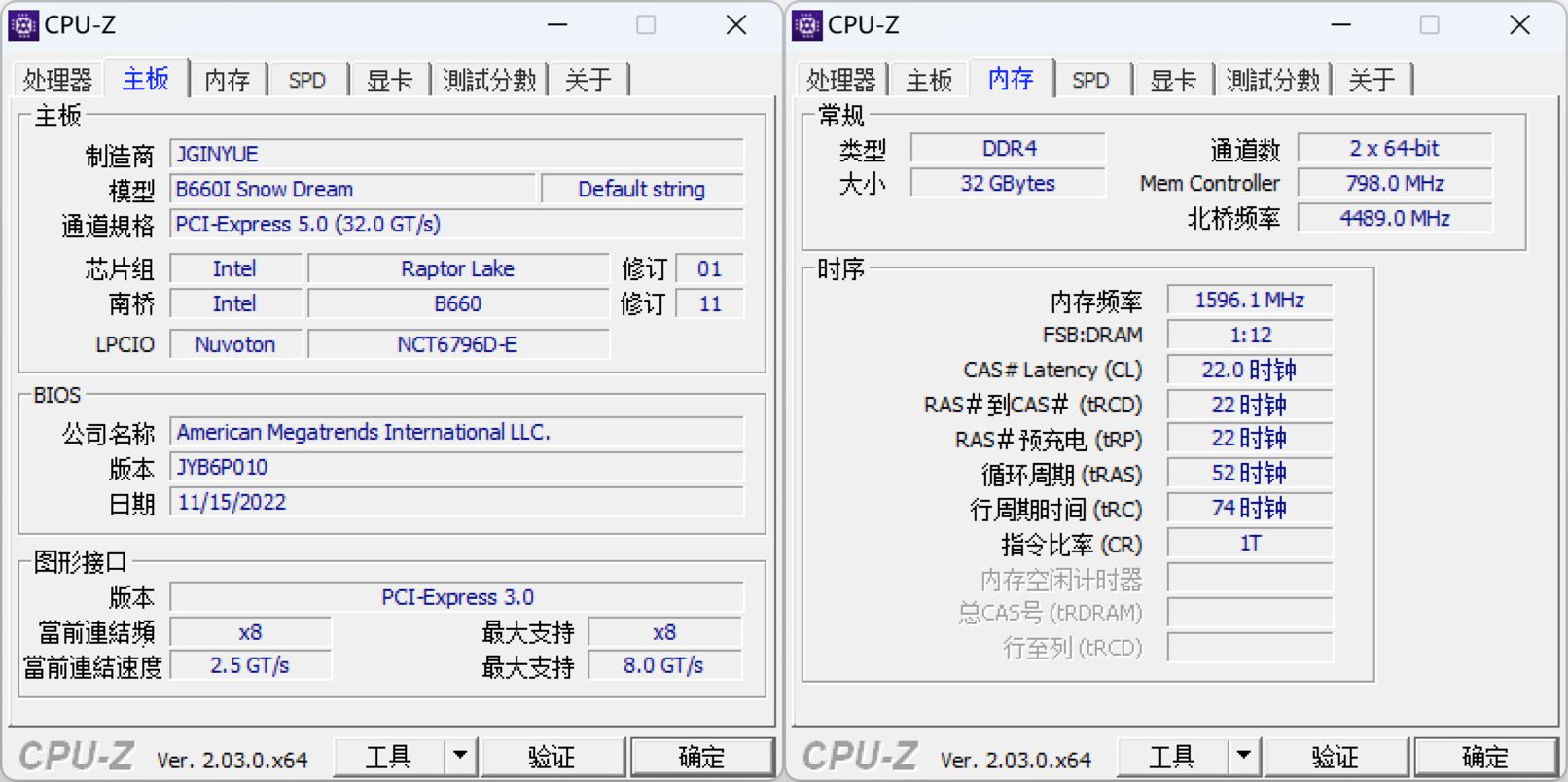Switch to 处理器 tab in right window
Image resolution: width=1568 pixels, height=782 pixels.
click(841, 80)
